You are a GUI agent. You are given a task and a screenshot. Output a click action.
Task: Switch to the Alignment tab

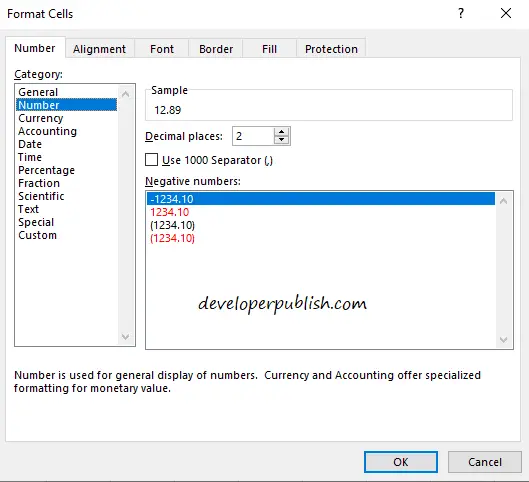tap(100, 49)
